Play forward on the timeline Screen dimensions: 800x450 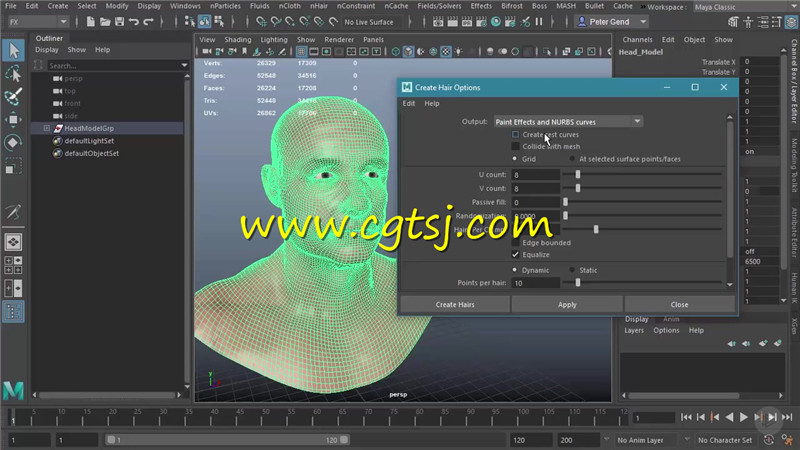(x=744, y=417)
